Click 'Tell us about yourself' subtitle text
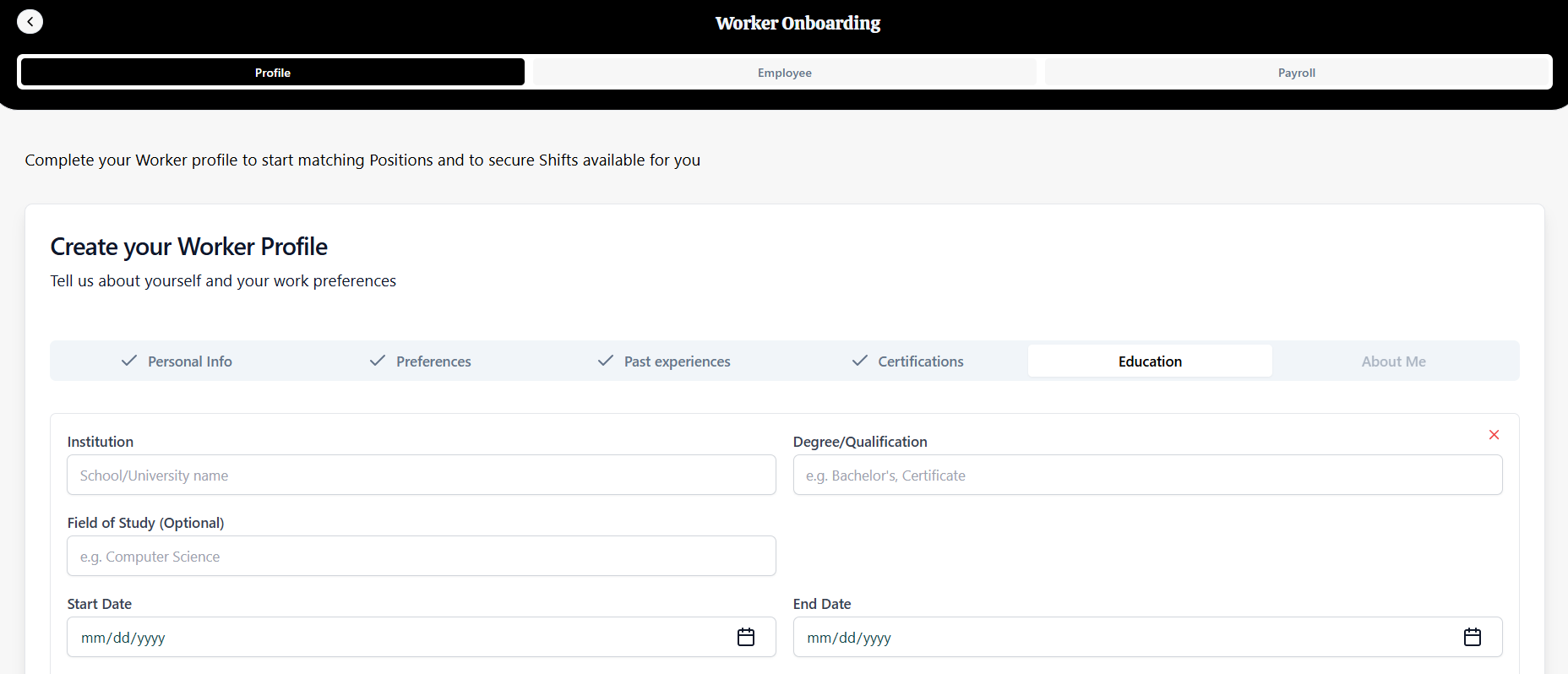1568x674 pixels. tap(223, 281)
